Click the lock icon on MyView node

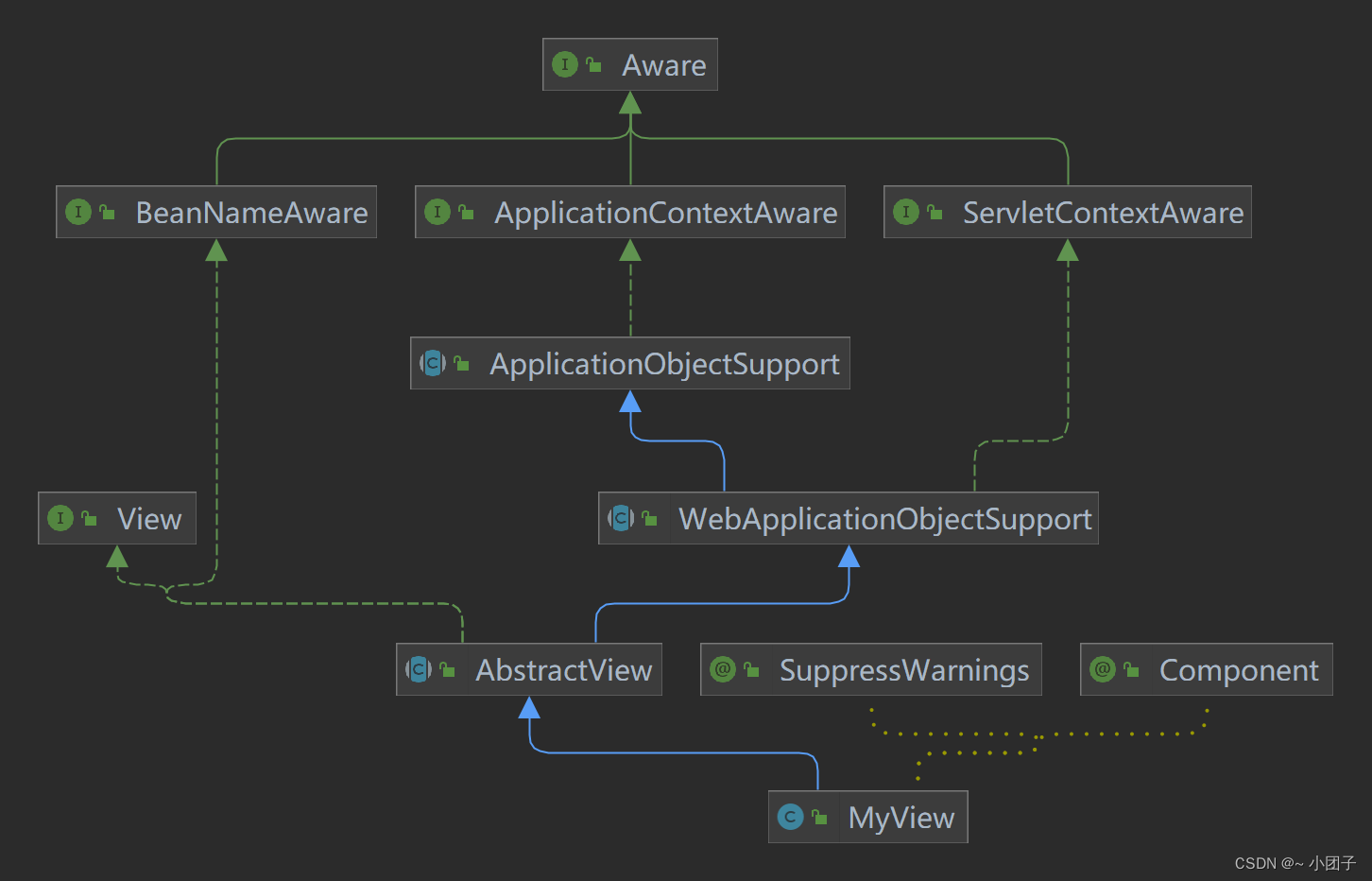[820, 817]
